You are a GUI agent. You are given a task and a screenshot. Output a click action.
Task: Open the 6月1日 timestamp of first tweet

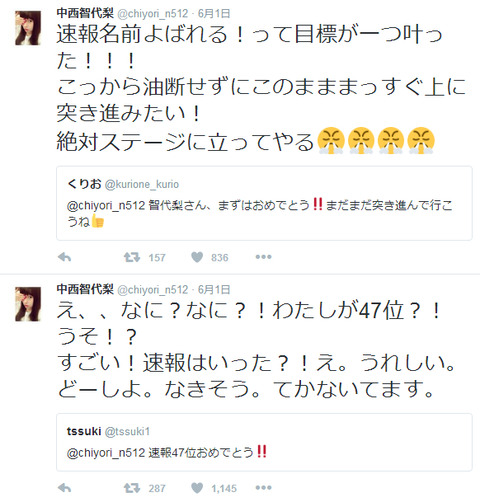pos(214,13)
